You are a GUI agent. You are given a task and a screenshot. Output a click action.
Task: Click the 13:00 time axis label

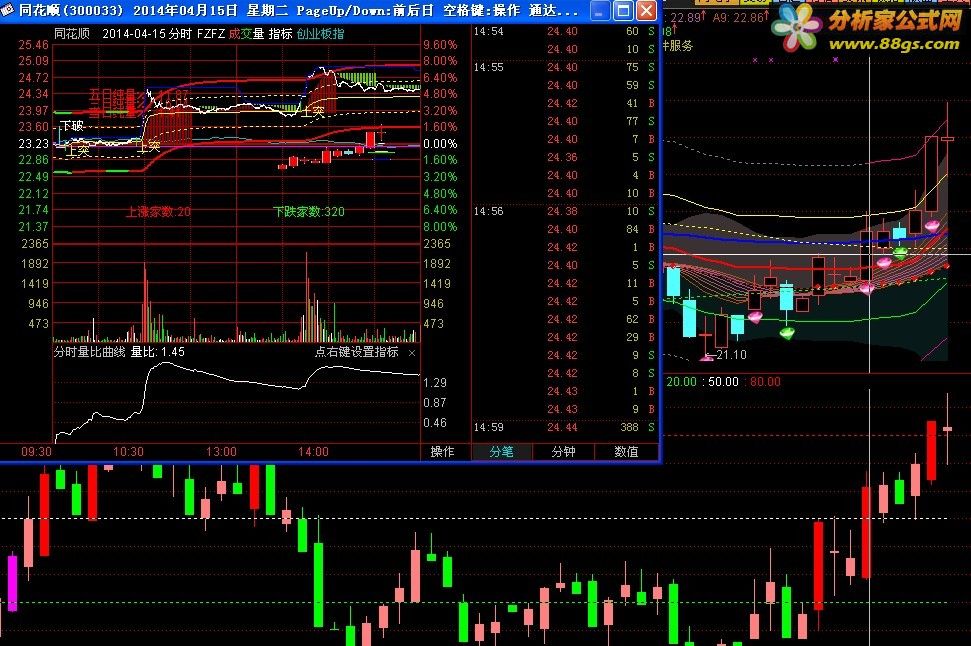(x=221, y=452)
